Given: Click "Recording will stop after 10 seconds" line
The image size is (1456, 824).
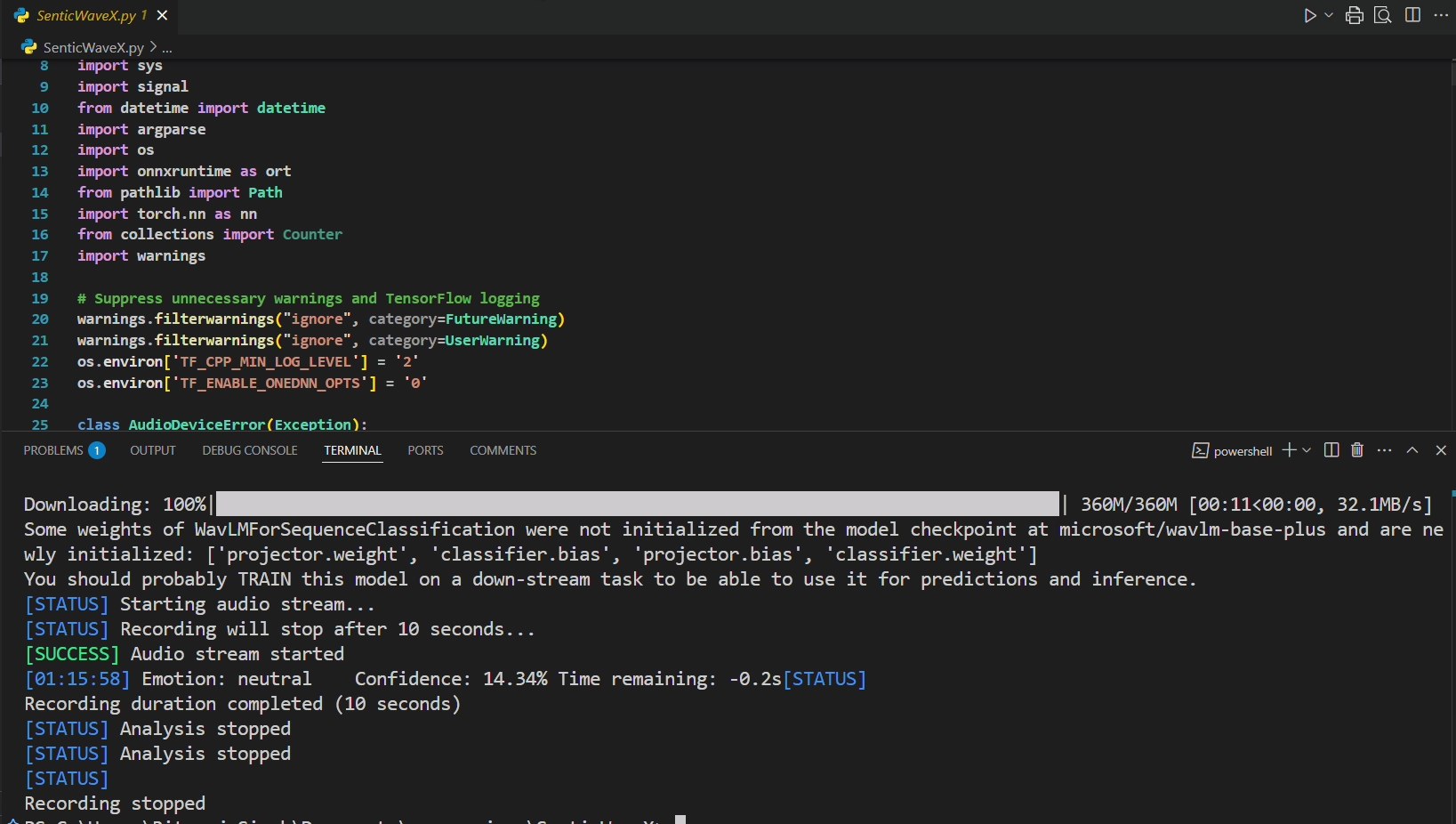Looking at the screenshot, I should click(280, 629).
